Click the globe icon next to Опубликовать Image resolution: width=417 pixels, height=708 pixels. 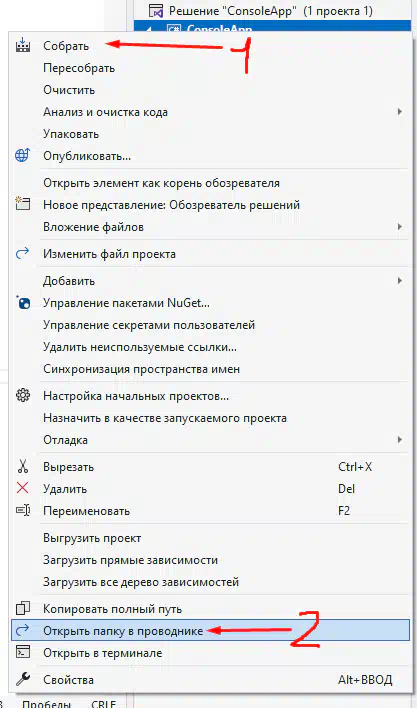coord(22,156)
